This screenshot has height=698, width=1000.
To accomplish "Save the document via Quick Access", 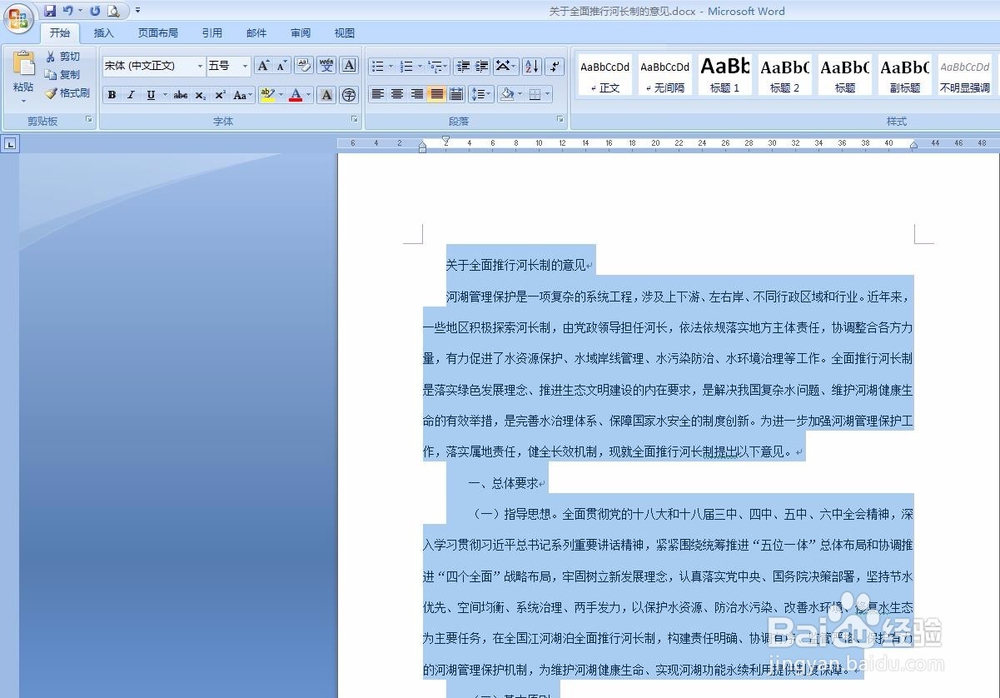I will coord(50,11).
